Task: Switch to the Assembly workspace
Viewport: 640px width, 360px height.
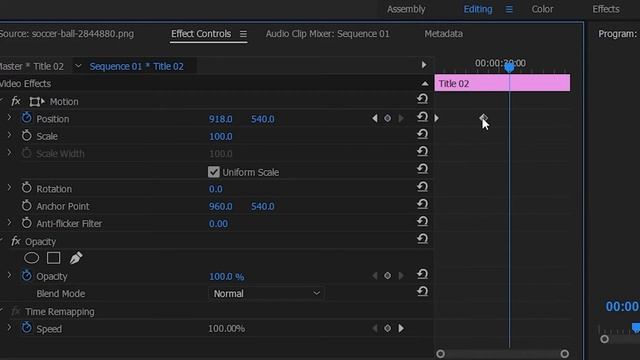Action: [x=406, y=9]
